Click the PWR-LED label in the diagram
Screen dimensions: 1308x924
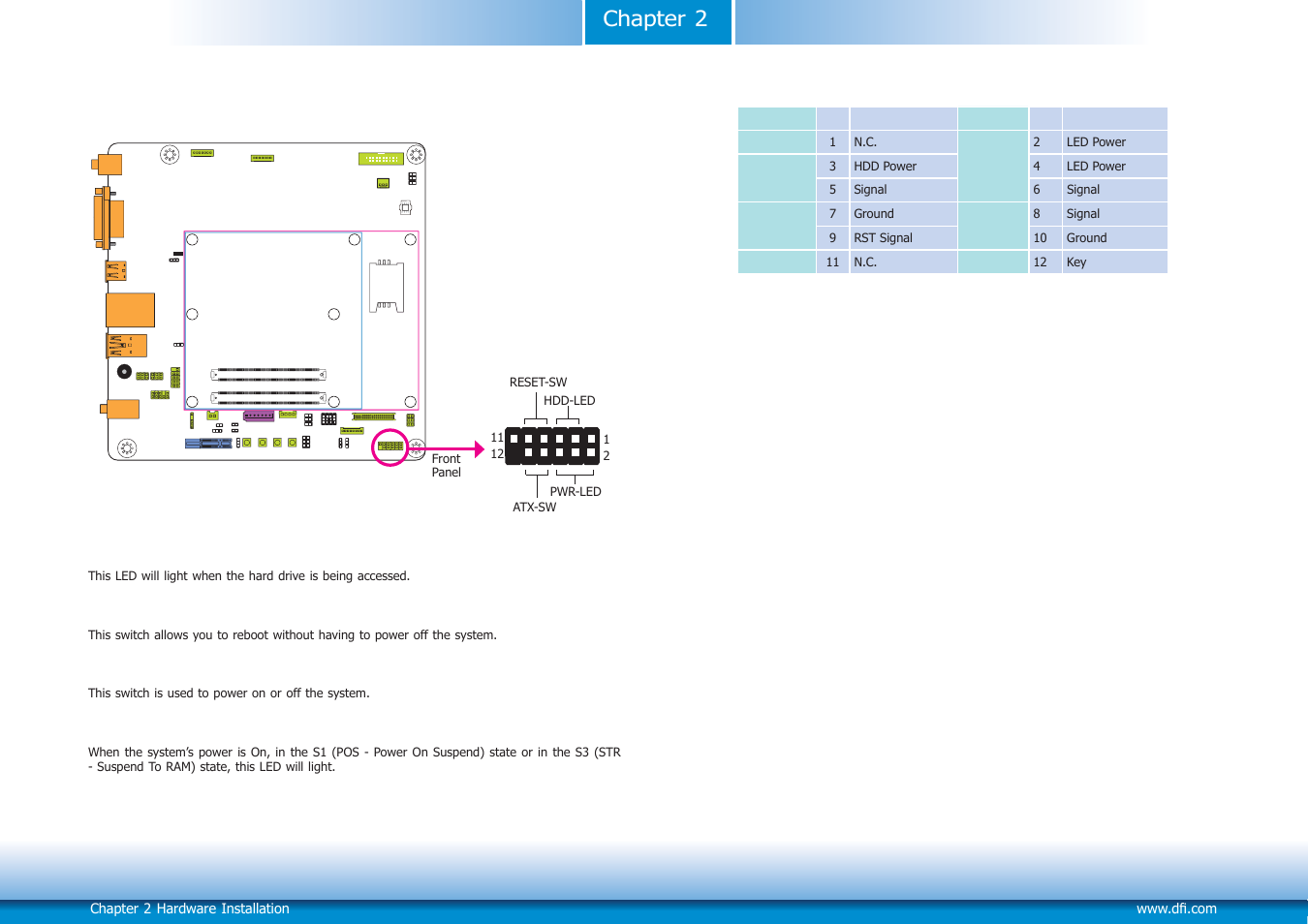576,492
